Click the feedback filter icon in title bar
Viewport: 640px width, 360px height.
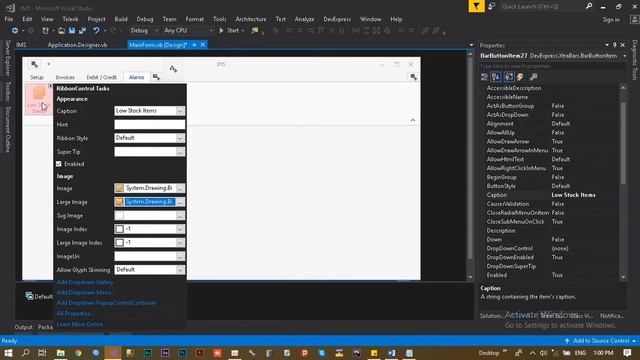point(476,6)
